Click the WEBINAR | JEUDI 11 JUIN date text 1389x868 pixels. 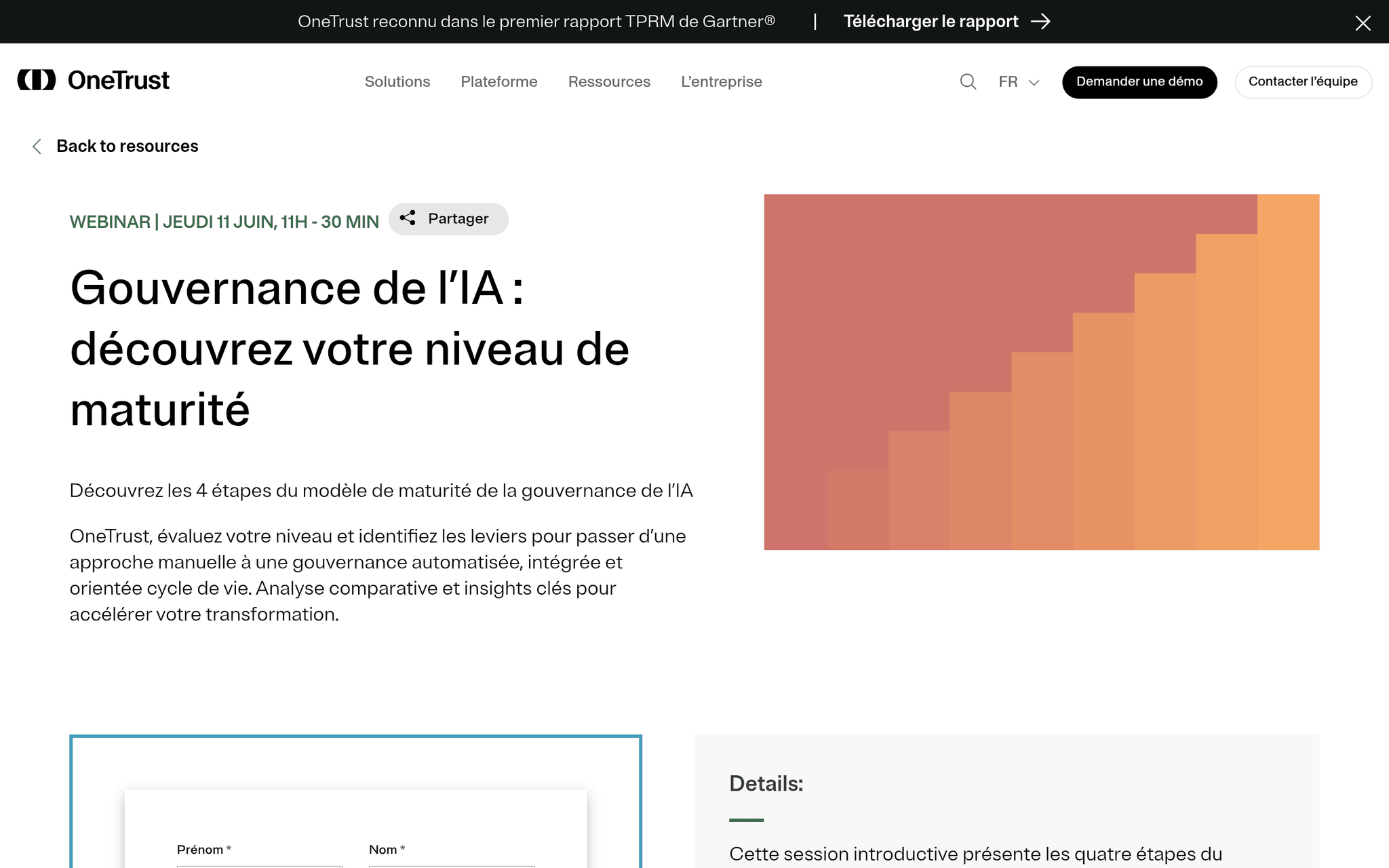click(224, 222)
